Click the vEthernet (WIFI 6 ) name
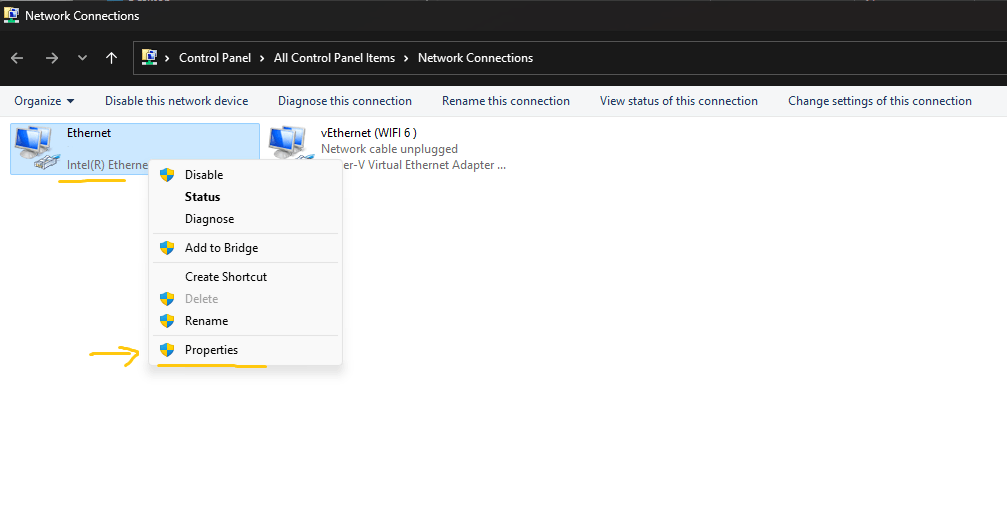This screenshot has height=519, width=1007. coord(369,133)
